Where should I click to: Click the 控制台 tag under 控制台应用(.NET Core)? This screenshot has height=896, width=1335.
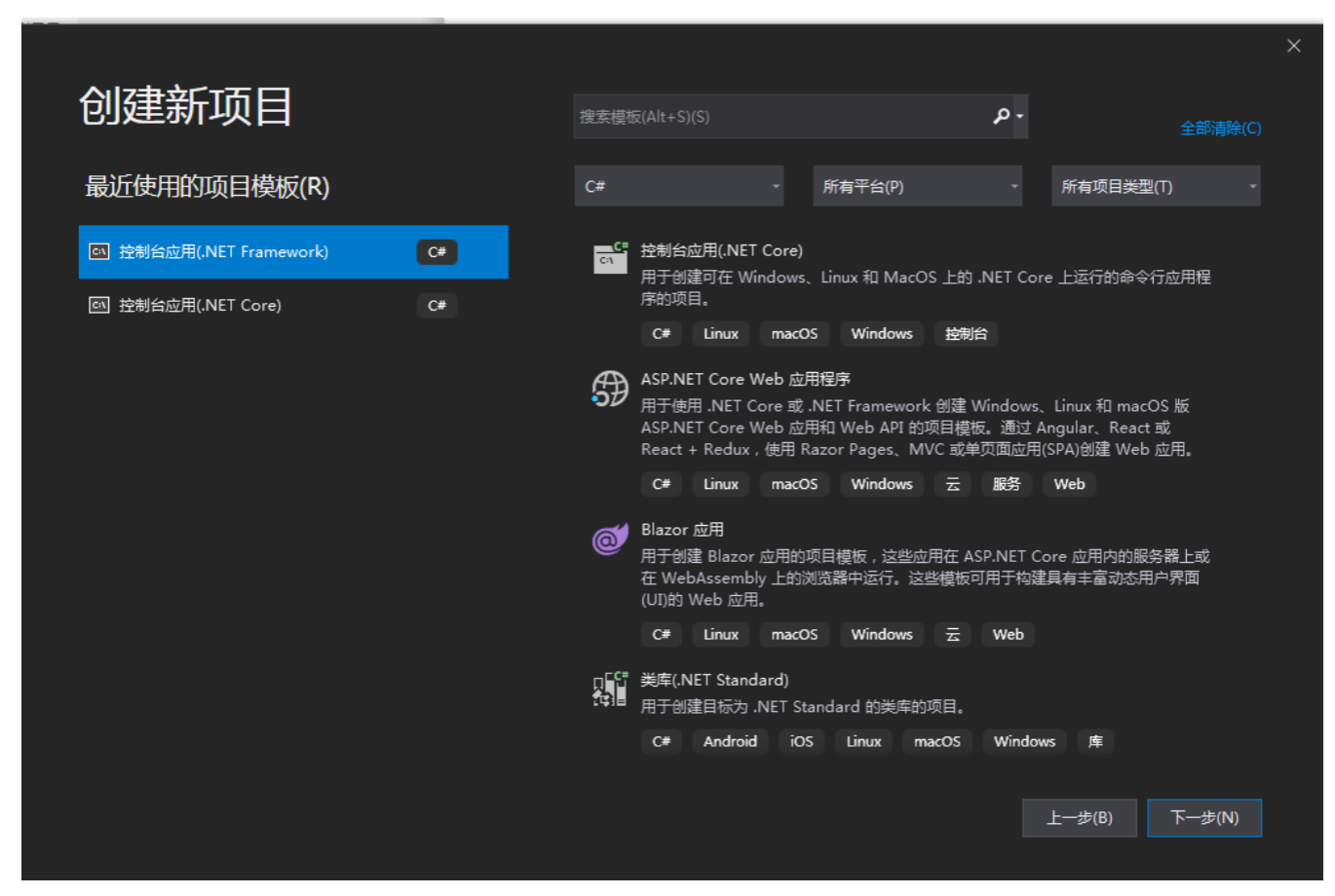pyautogui.click(x=966, y=334)
